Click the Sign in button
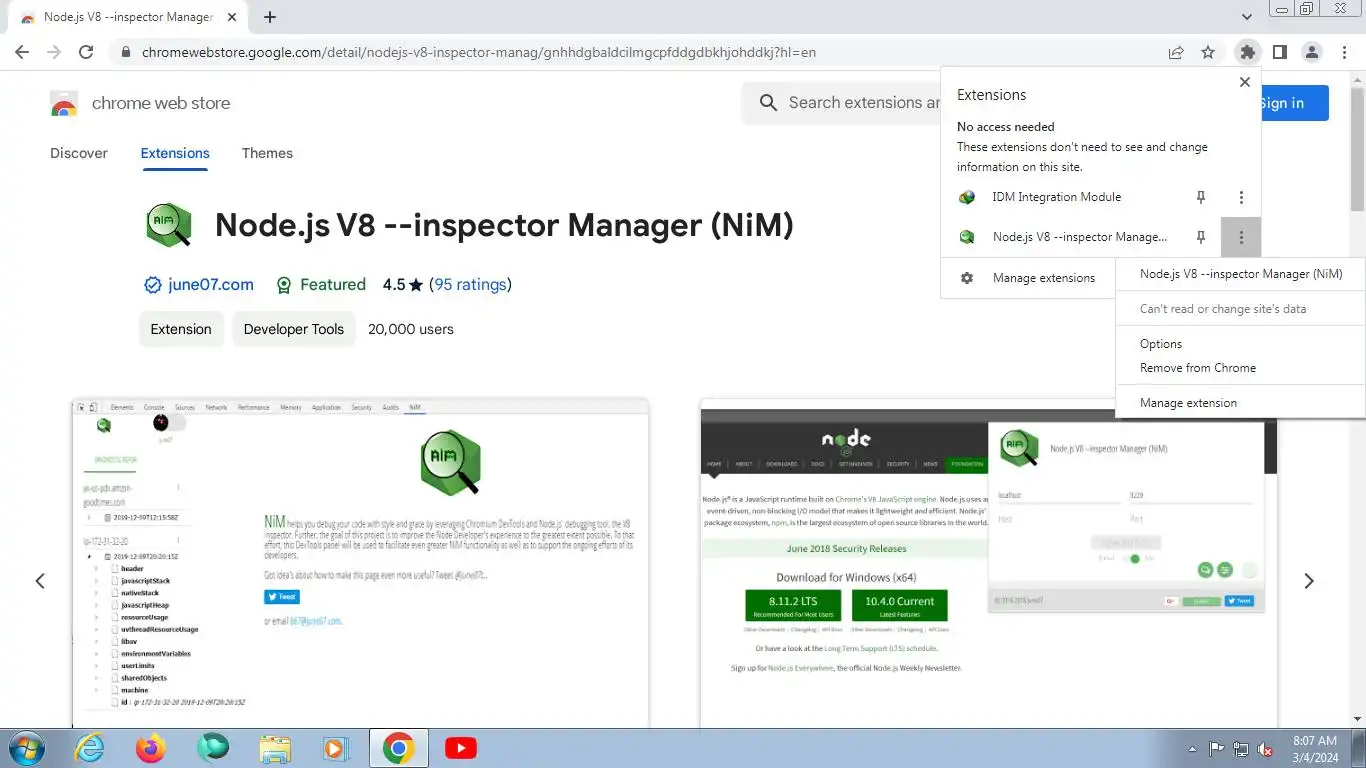 (1294, 103)
